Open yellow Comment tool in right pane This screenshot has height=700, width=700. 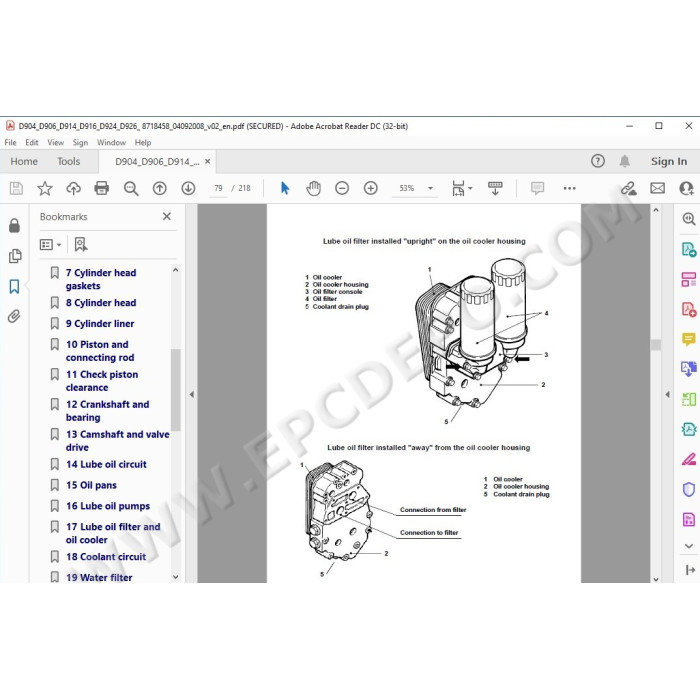tap(689, 339)
